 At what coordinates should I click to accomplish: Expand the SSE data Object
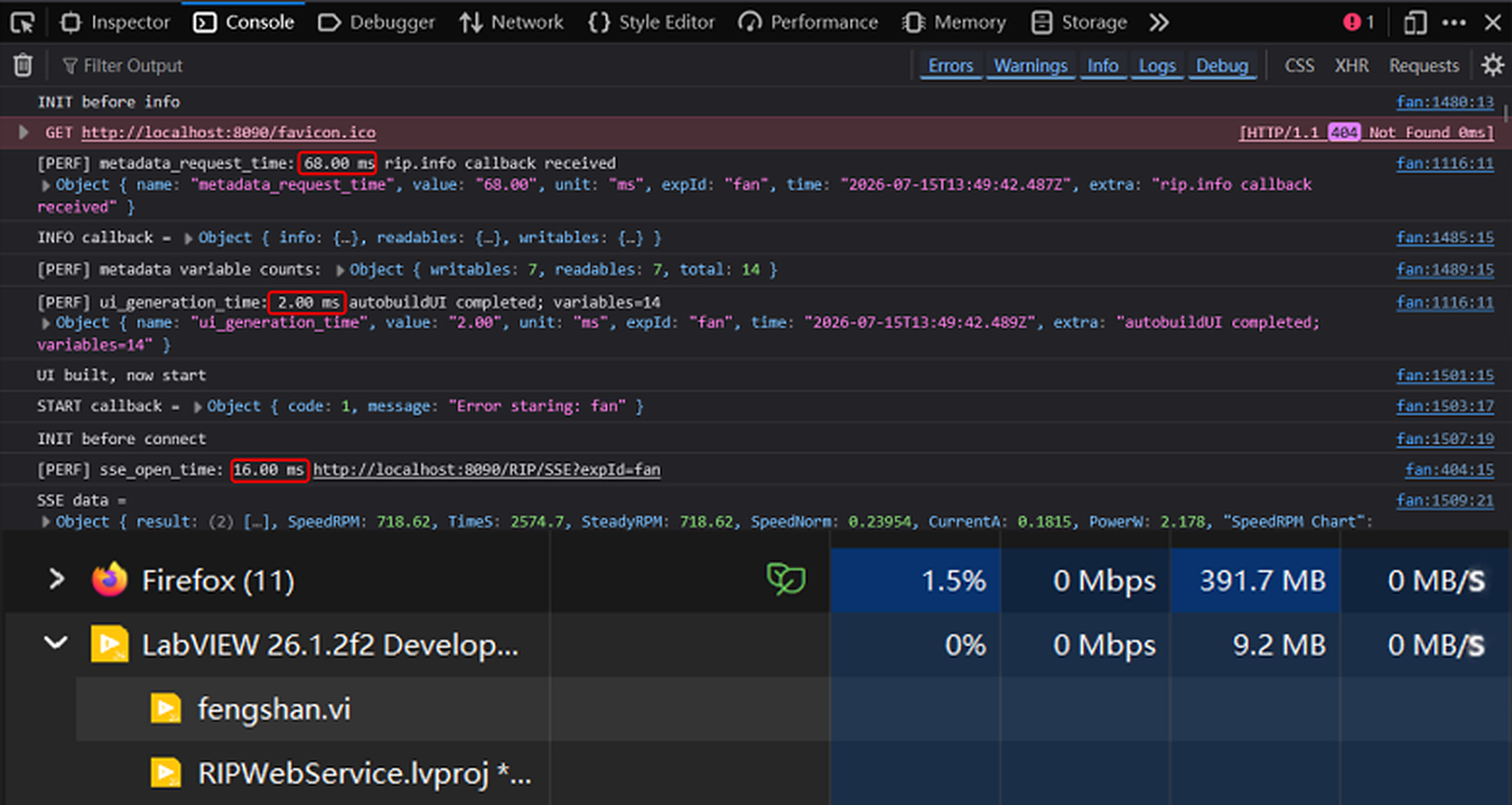point(46,522)
